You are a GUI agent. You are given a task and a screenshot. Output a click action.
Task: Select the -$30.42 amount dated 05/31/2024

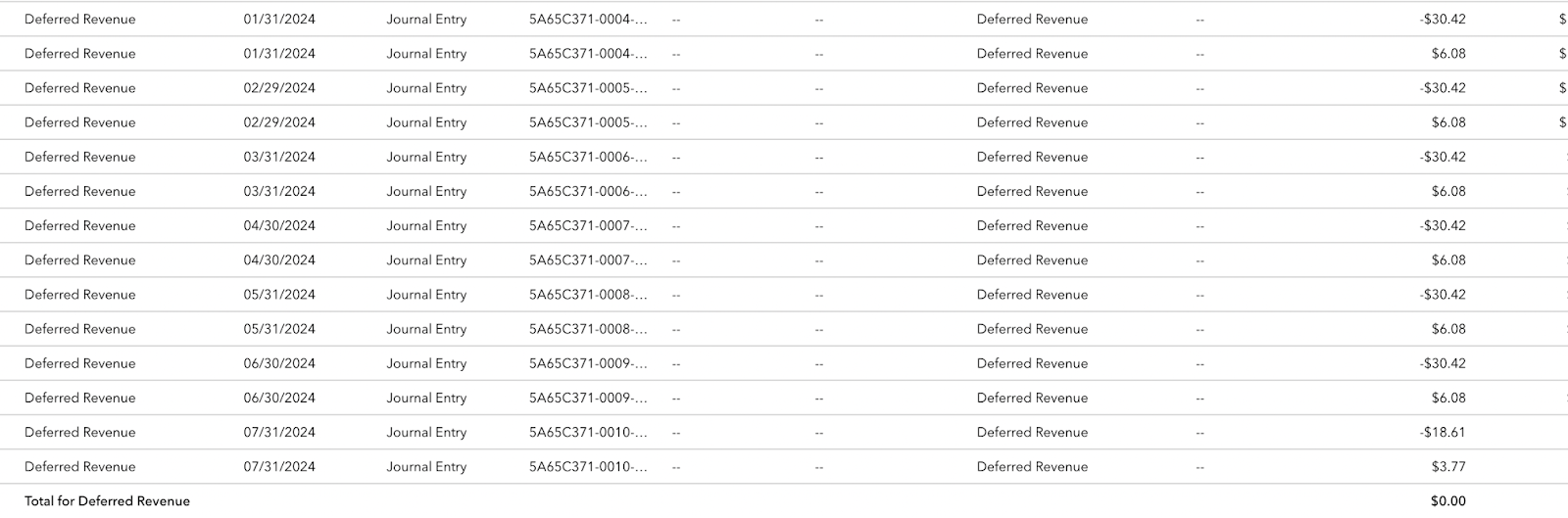[x=1443, y=294]
